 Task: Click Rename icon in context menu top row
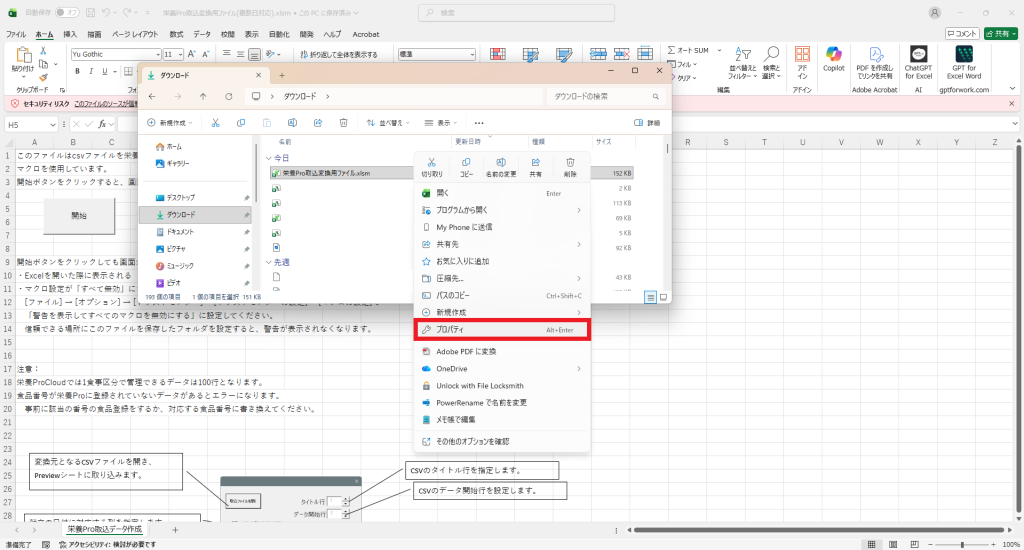501,166
